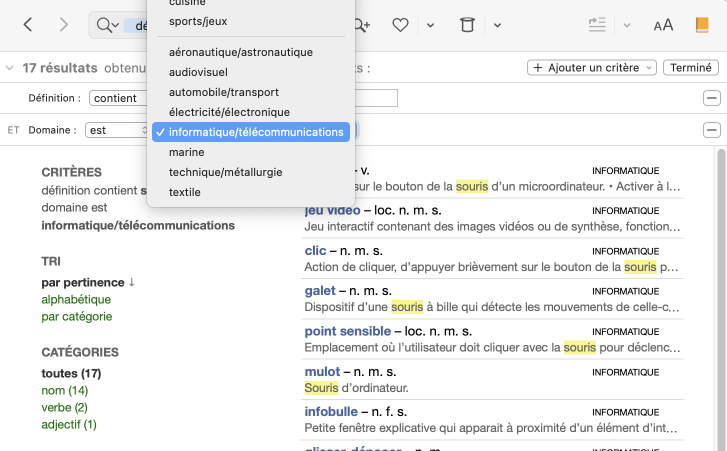
Task: Remove the Définition criterion with minus button
Action: [x=712, y=98]
